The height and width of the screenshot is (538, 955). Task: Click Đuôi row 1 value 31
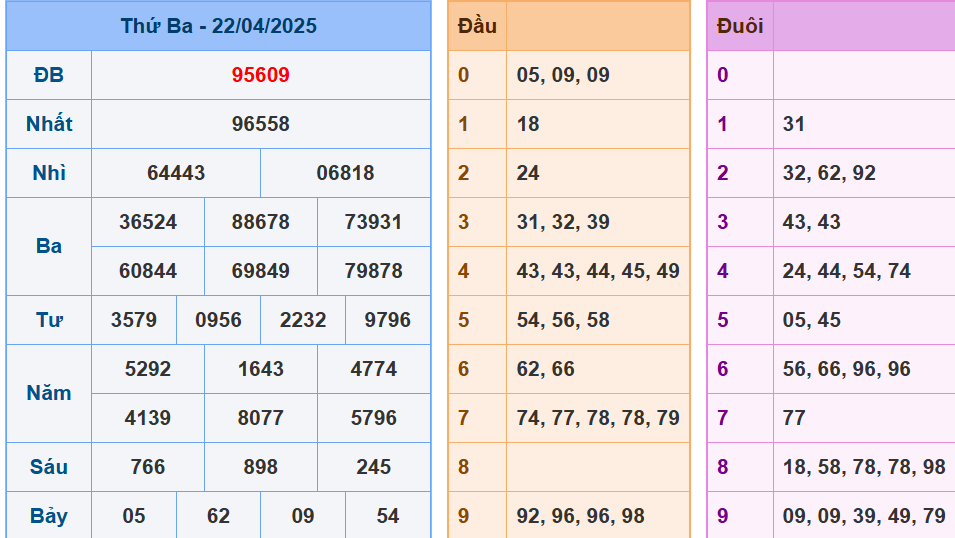point(794,124)
